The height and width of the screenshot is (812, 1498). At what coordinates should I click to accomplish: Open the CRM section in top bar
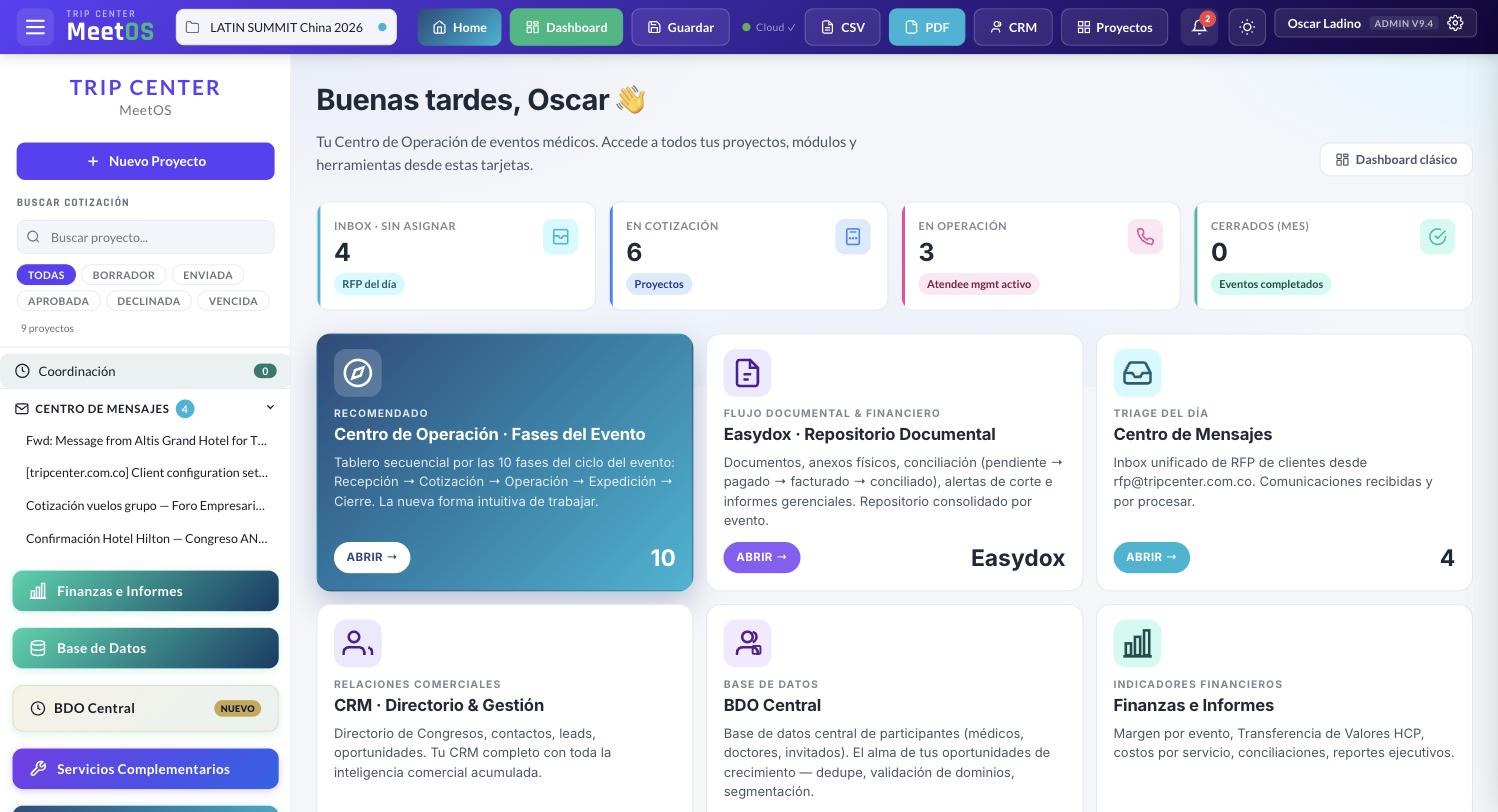[1012, 27]
